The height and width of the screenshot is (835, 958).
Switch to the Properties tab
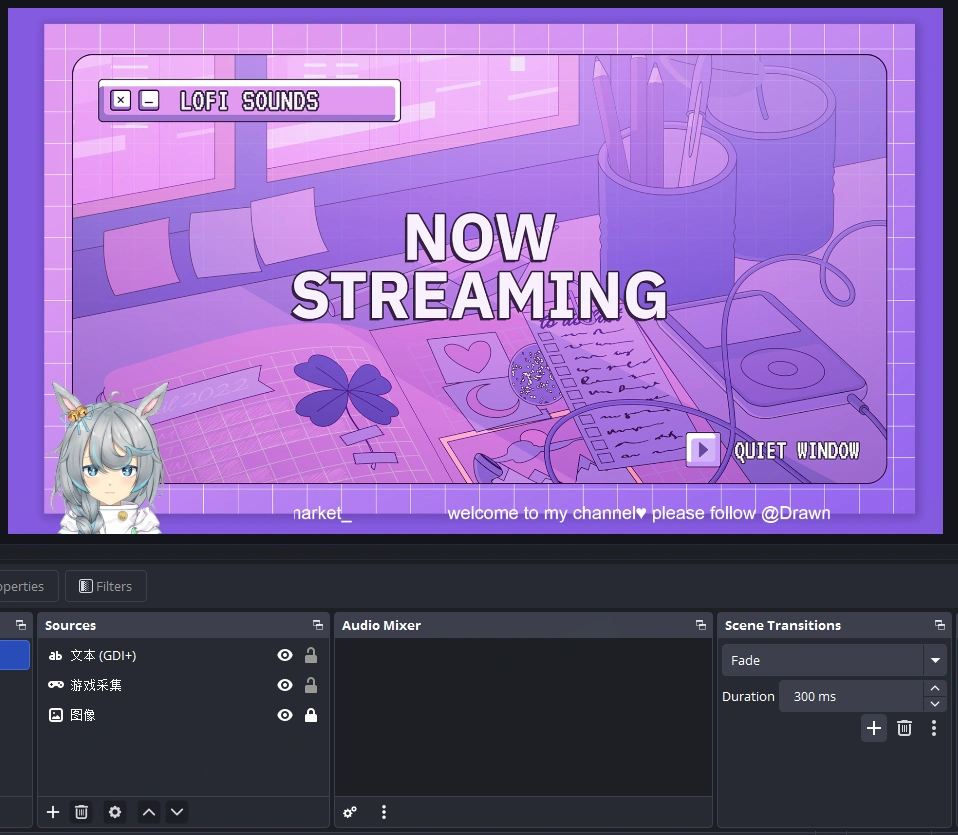(x=20, y=586)
